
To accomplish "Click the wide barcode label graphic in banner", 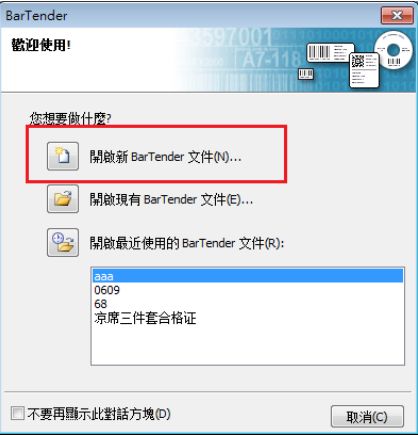I will tap(330, 52).
